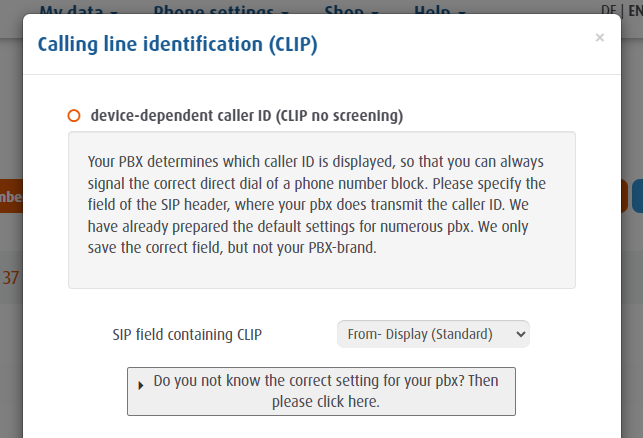Image resolution: width=643 pixels, height=438 pixels.
Task: Click the Calling line identification (CLIP) title
Action: point(178,44)
